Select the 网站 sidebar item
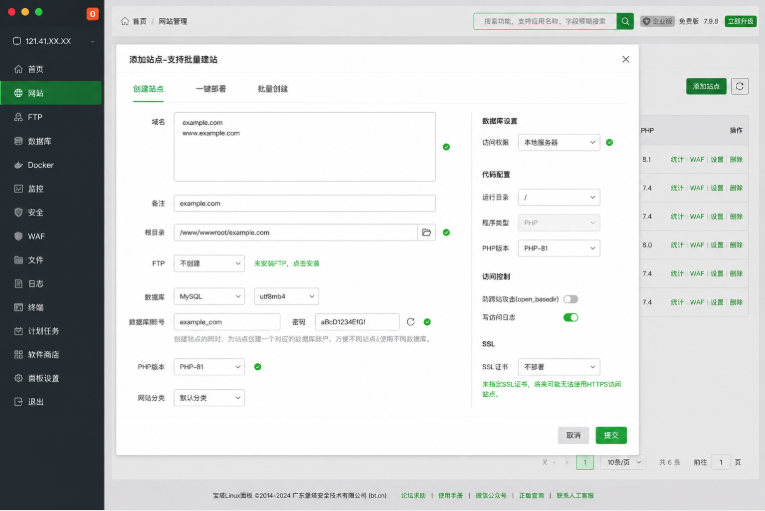 pos(51,93)
